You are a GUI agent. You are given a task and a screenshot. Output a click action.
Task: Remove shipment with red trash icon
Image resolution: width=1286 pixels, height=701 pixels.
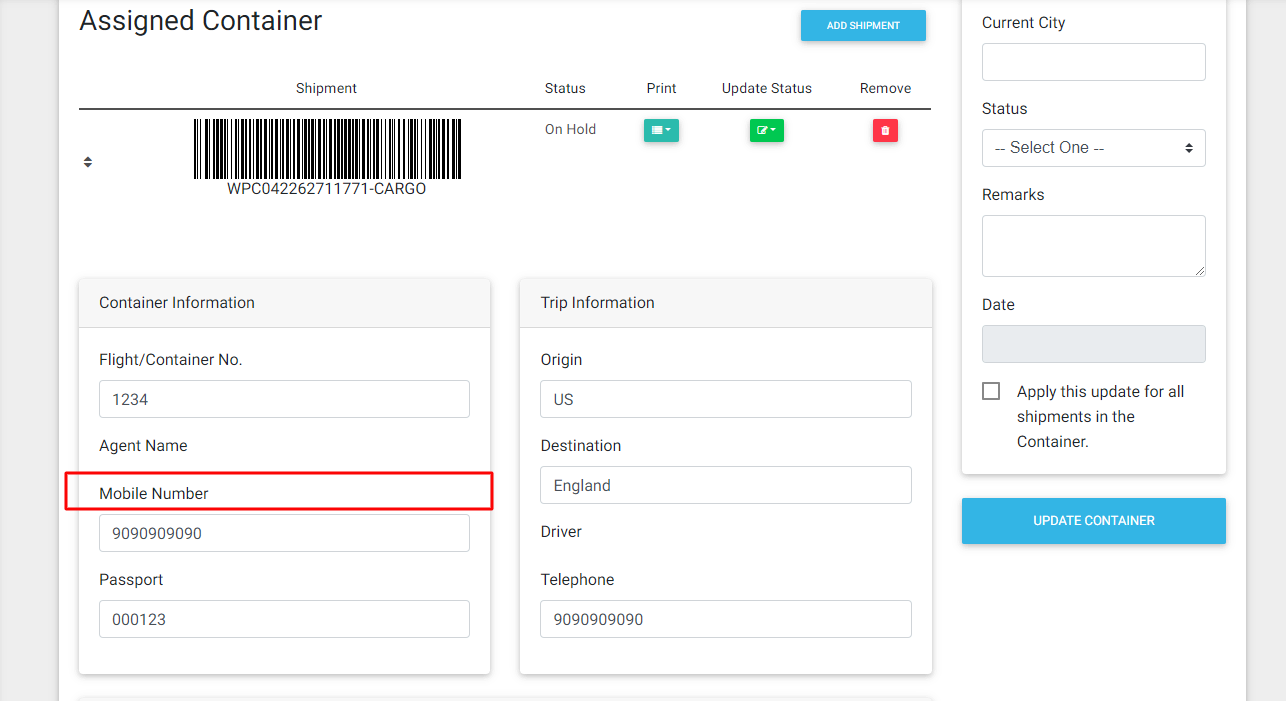pos(885,130)
